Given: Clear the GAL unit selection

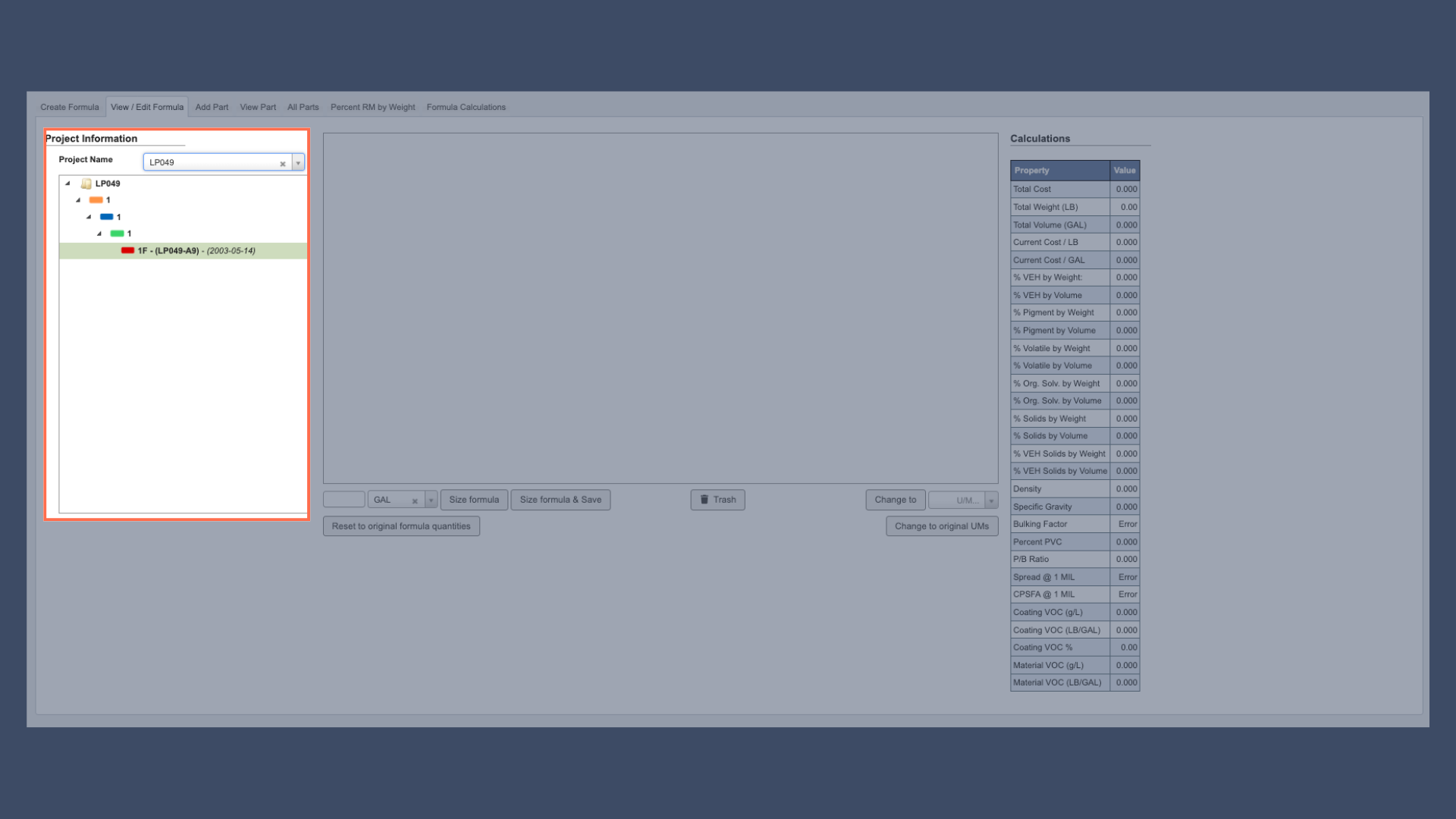Looking at the screenshot, I should click(x=415, y=500).
